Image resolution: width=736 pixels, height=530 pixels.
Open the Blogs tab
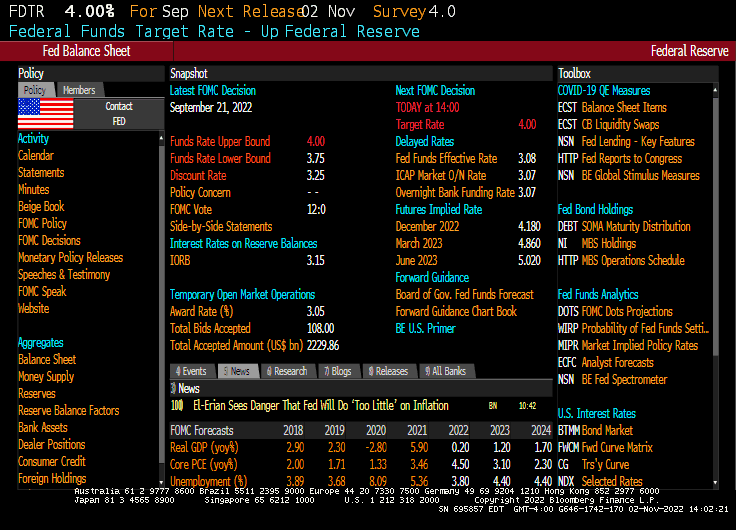click(x=338, y=371)
